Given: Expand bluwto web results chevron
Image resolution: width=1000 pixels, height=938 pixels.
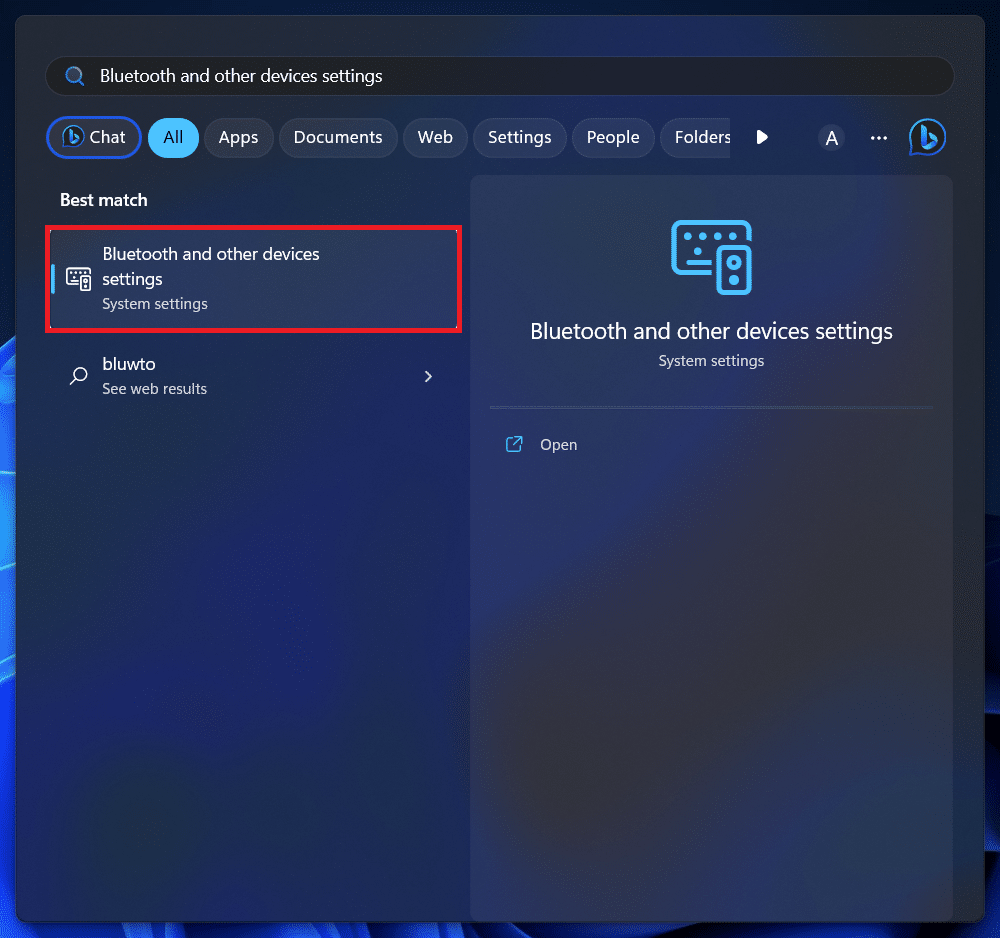Looking at the screenshot, I should click(428, 376).
